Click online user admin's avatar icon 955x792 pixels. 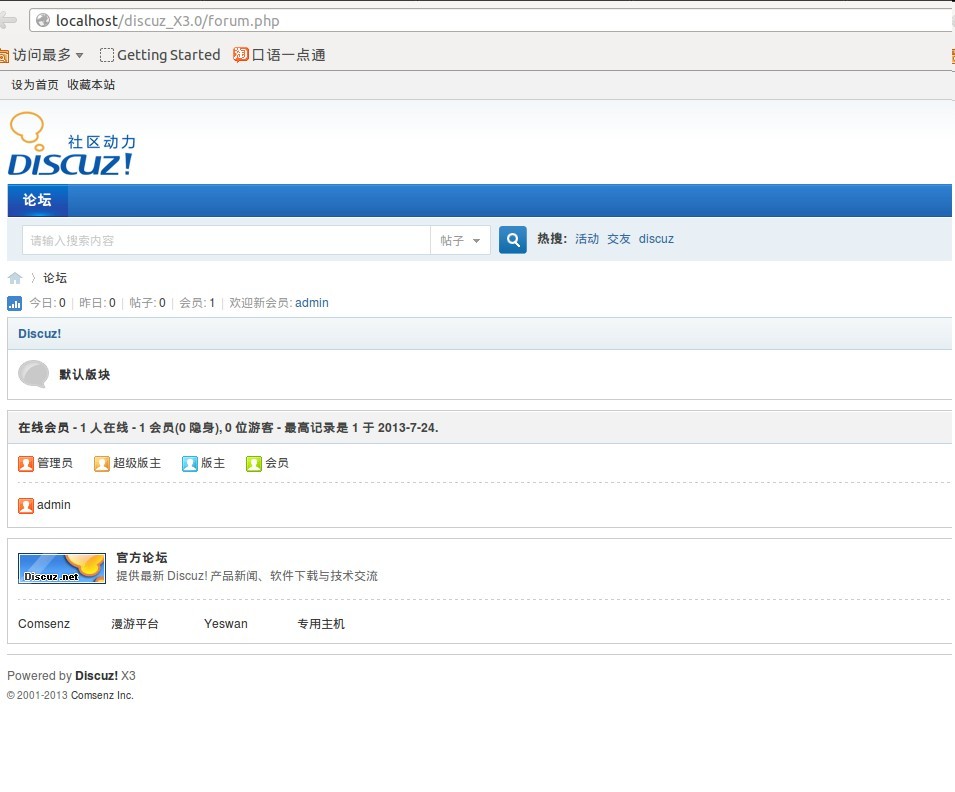coord(26,506)
